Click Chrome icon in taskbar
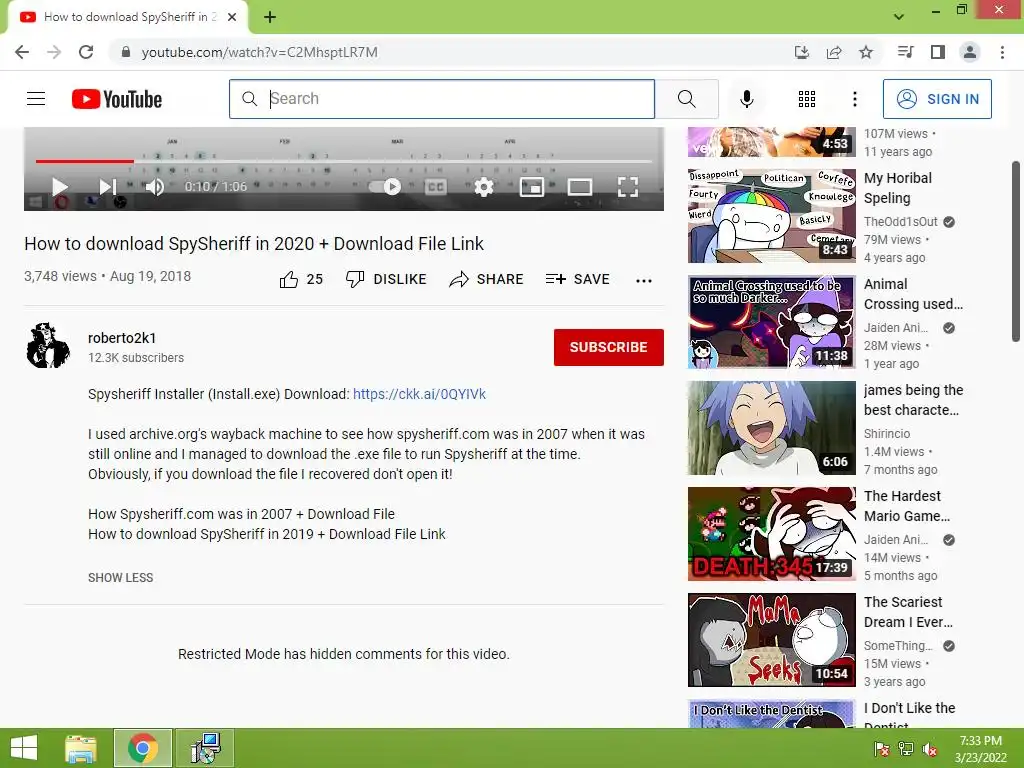 click(143, 748)
